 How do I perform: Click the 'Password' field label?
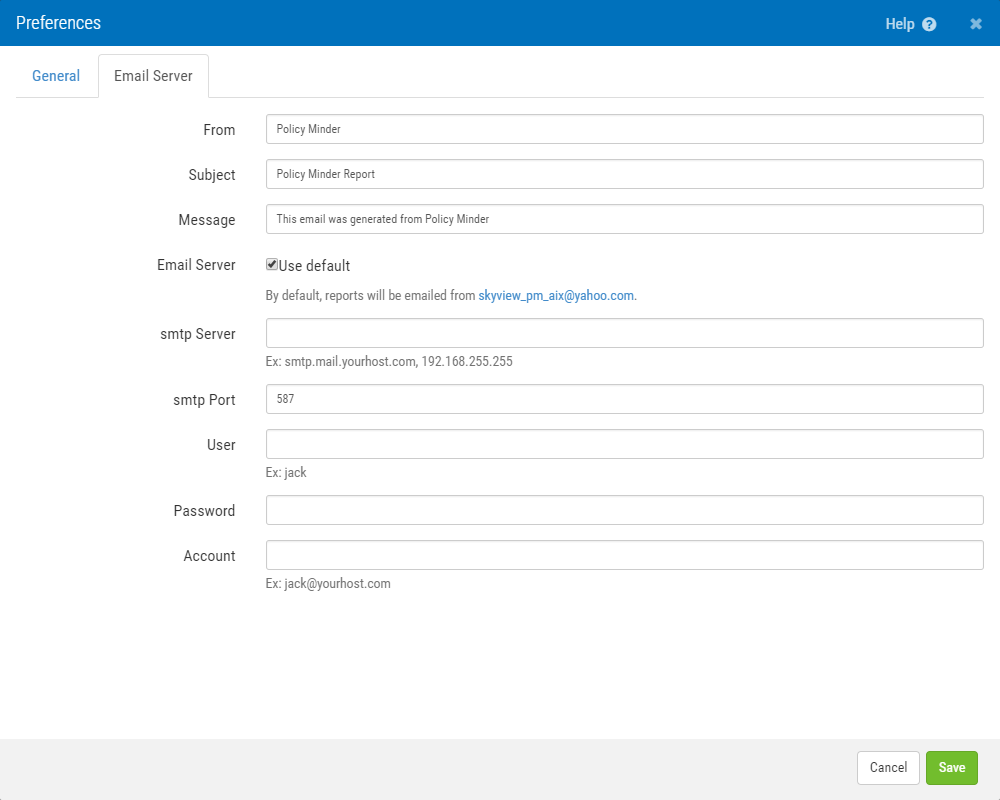pos(204,510)
